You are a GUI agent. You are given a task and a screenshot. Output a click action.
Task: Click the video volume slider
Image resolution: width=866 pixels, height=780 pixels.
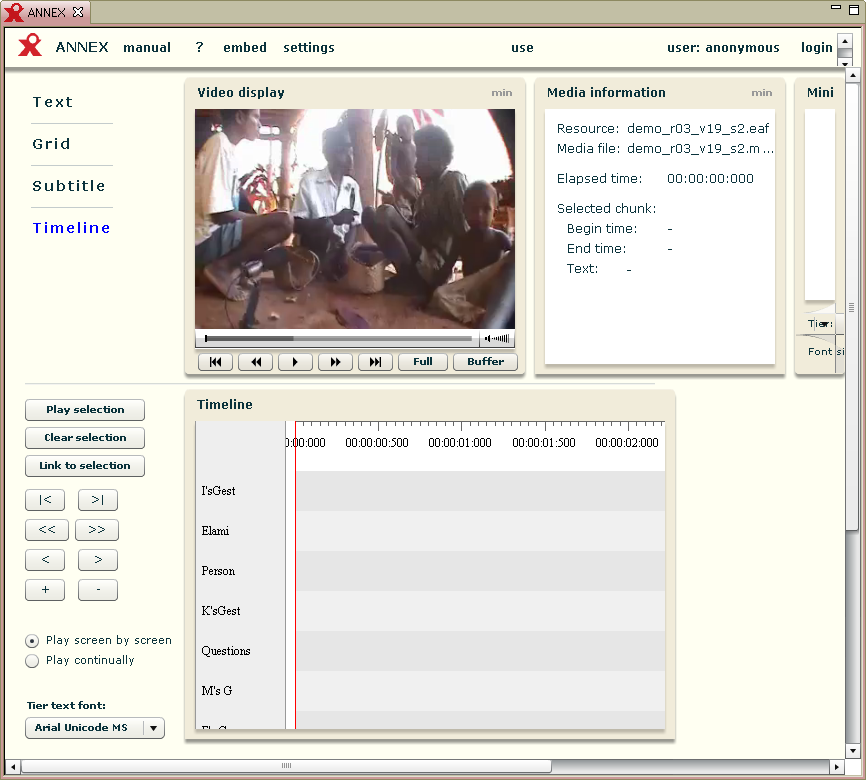click(497, 339)
